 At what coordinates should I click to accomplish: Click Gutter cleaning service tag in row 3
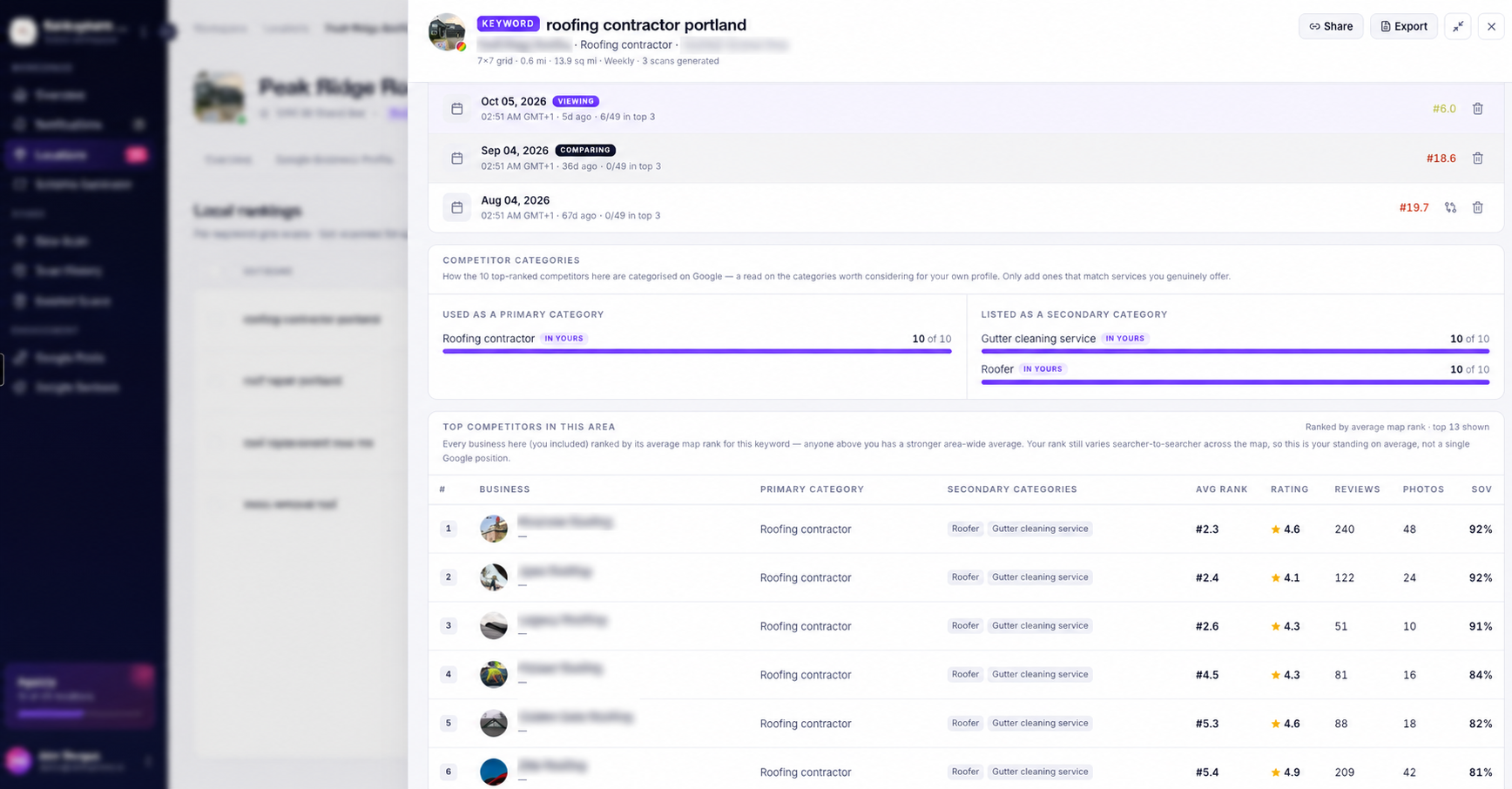[x=1040, y=625]
